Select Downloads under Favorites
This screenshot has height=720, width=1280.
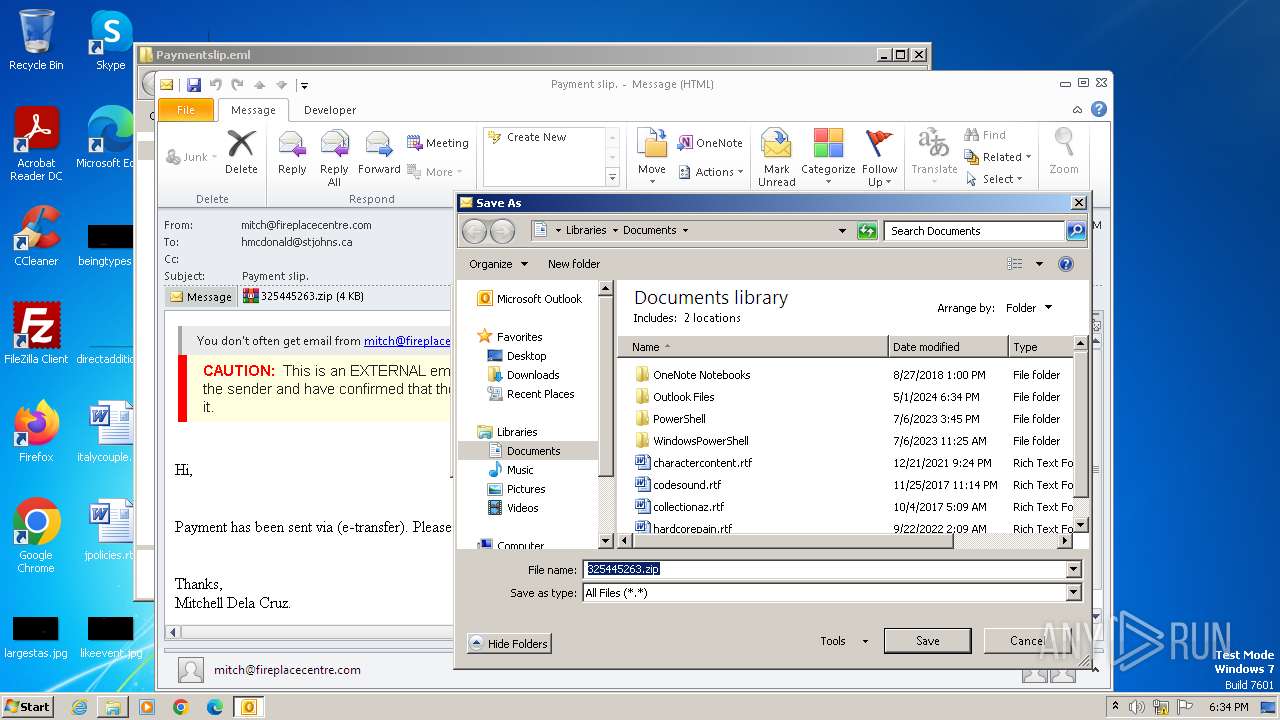[x=523, y=375]
